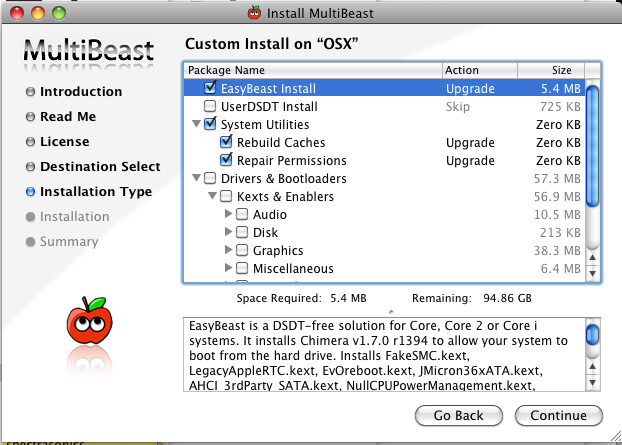Click the Destination Select step bullet

coord(30,167)
